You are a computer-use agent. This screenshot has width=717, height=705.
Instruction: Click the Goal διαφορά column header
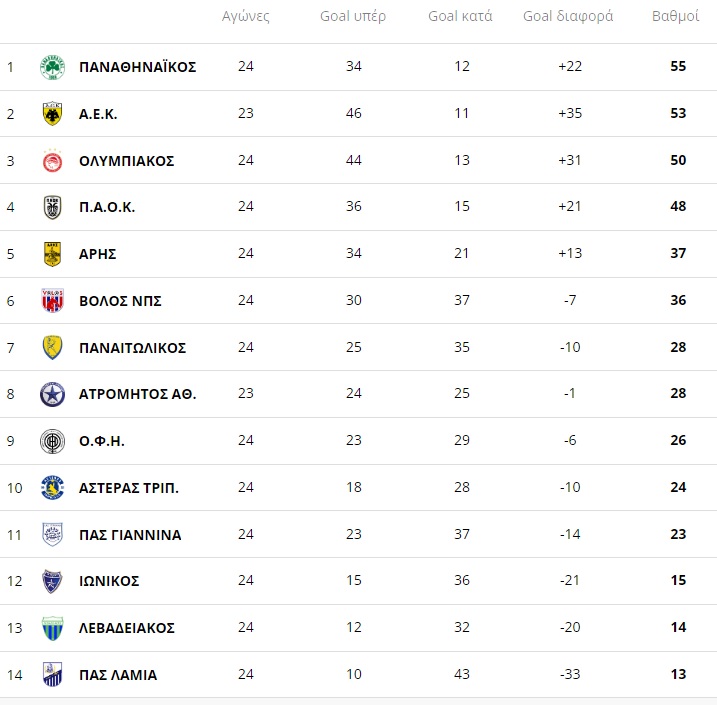click(x=568, y=16)
